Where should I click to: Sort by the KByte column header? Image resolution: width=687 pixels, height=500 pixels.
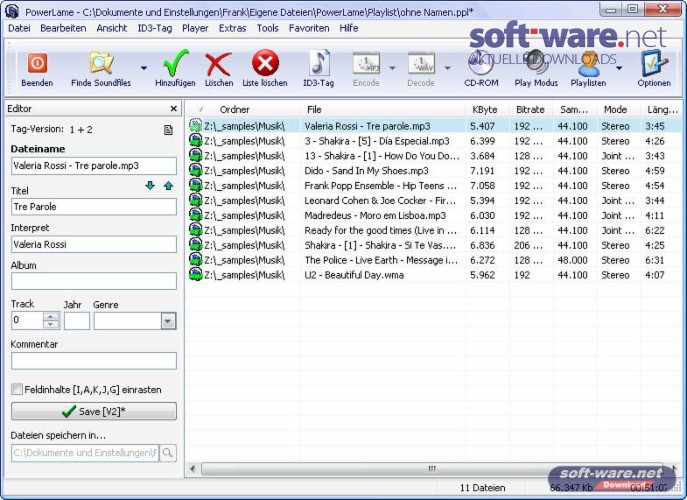(x=485, y=110)
